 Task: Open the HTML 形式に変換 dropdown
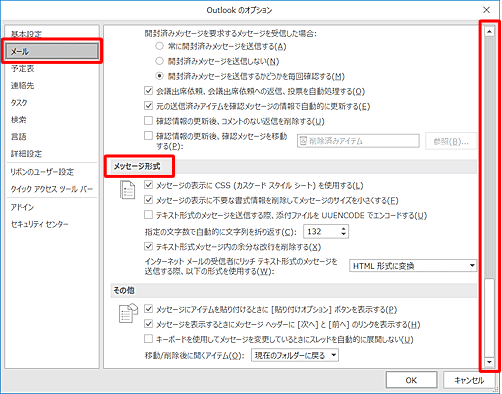[x=413, y=266]
